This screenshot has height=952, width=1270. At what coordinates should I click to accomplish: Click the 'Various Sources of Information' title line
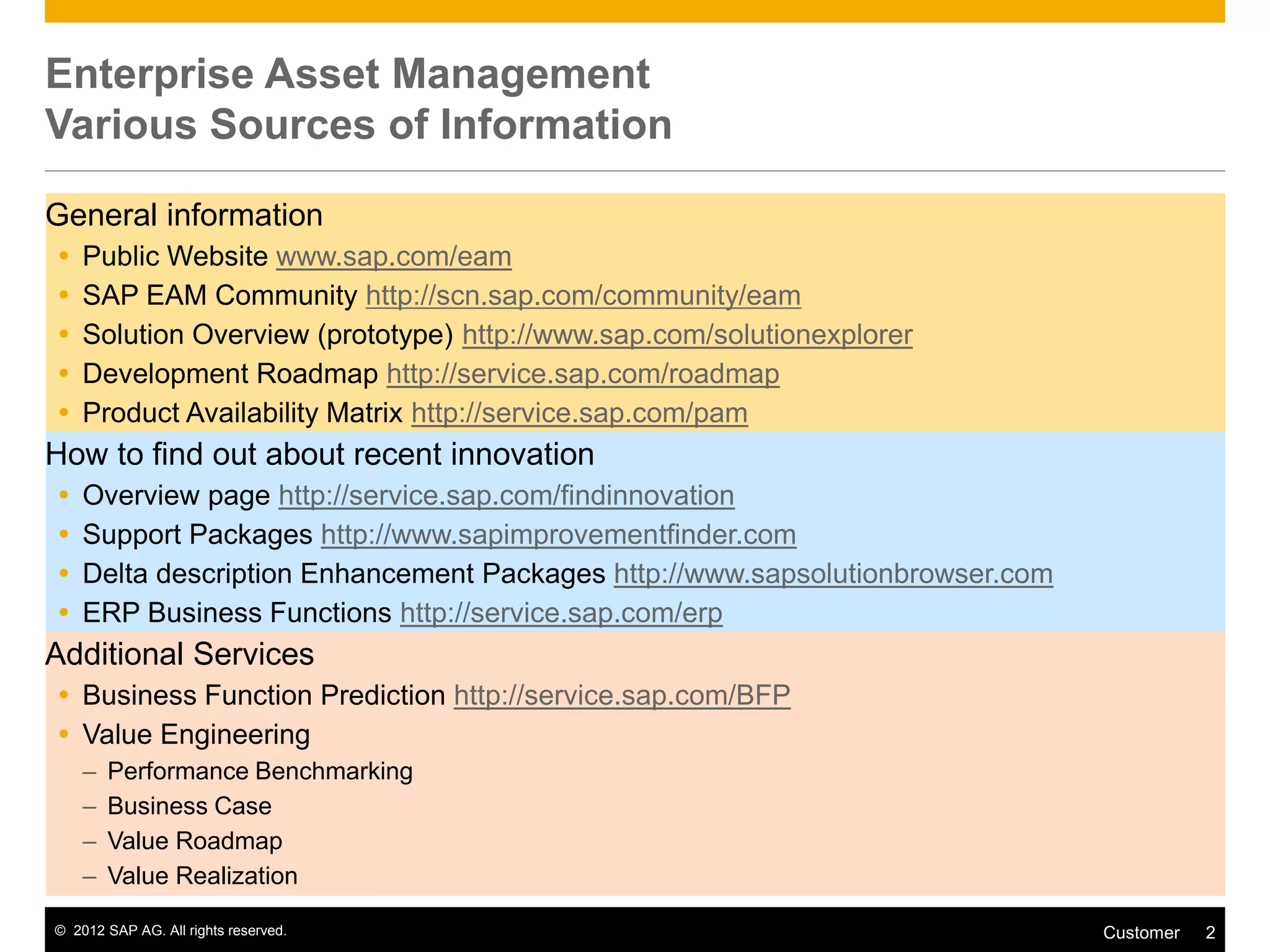point(359,125)
